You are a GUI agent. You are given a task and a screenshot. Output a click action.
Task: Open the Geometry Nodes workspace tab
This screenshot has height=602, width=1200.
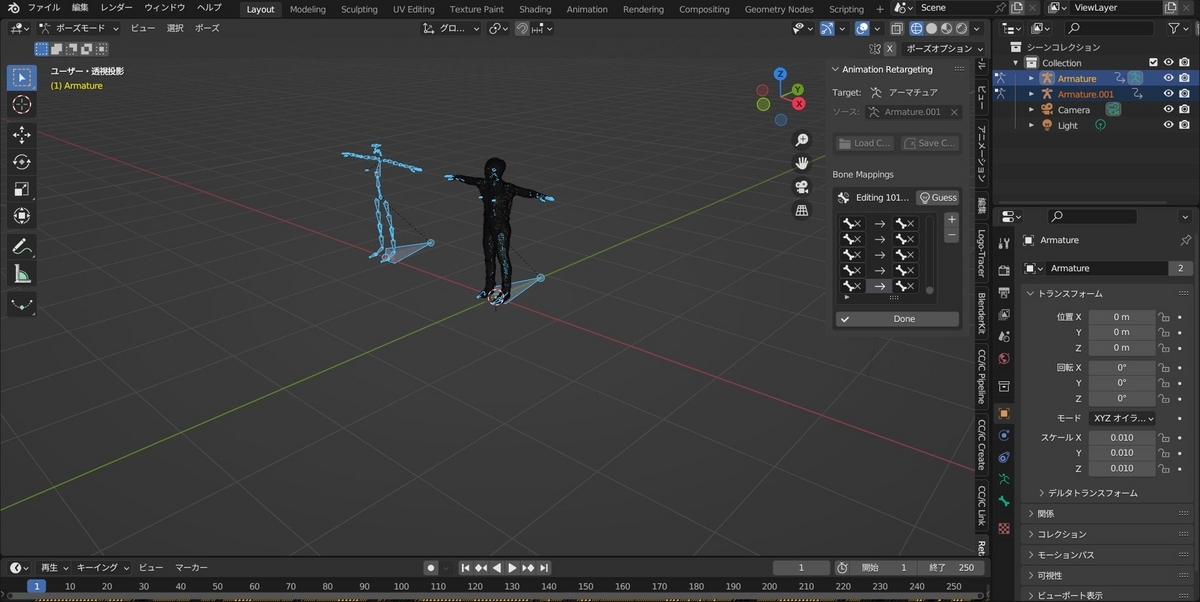click(x=779, y=9)
